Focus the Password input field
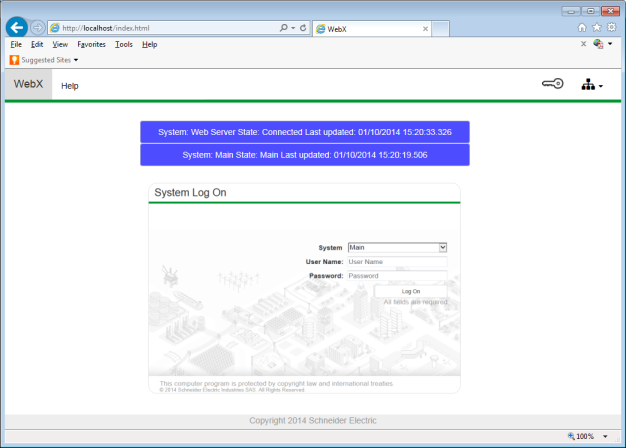626x448 pixels. pyautogui.click(x=397, y=275)
